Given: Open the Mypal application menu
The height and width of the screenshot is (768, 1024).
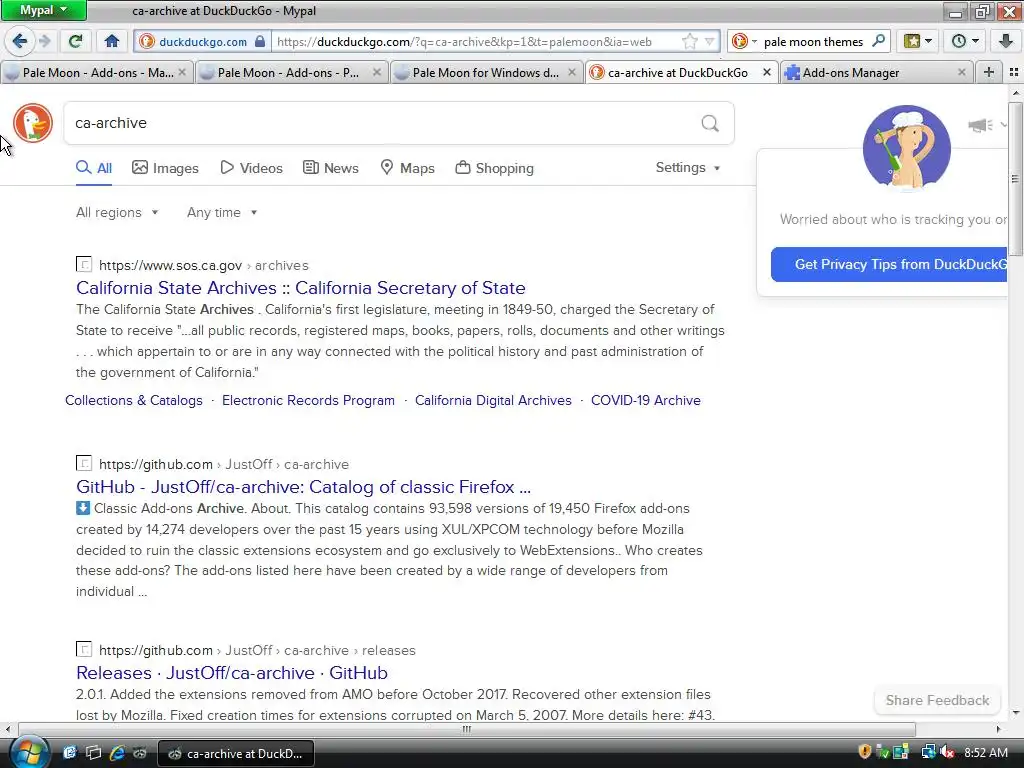Looking at the screenshot, I should click(x=43, y=10).
